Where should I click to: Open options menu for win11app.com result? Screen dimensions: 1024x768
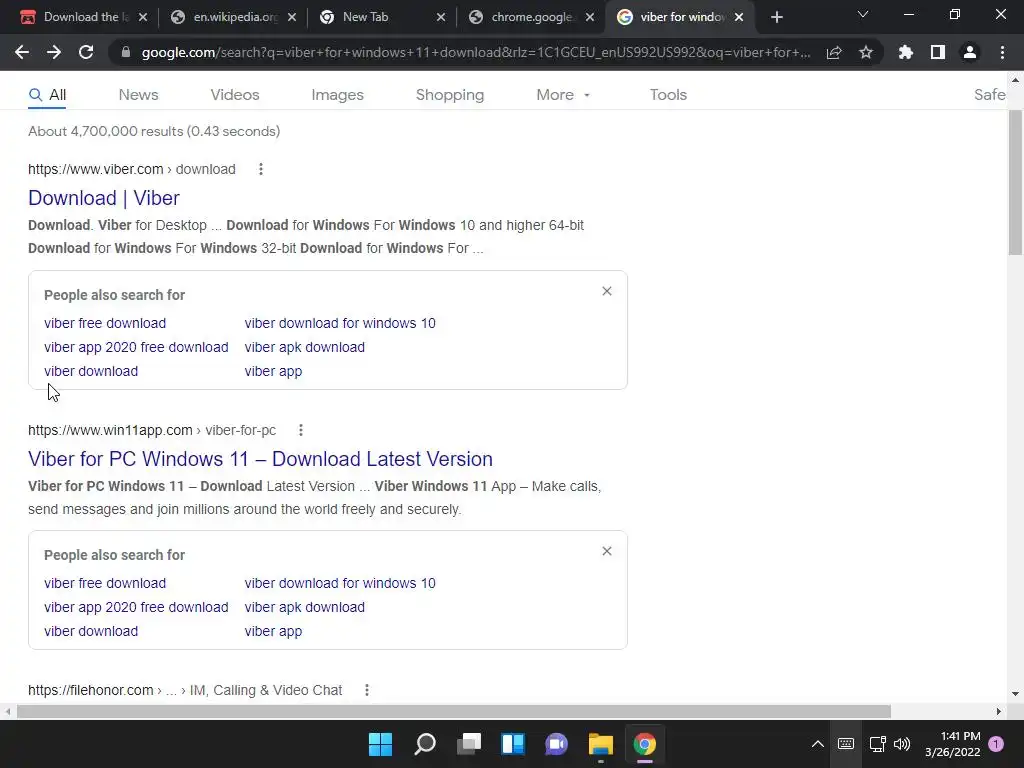coord(300,430)
